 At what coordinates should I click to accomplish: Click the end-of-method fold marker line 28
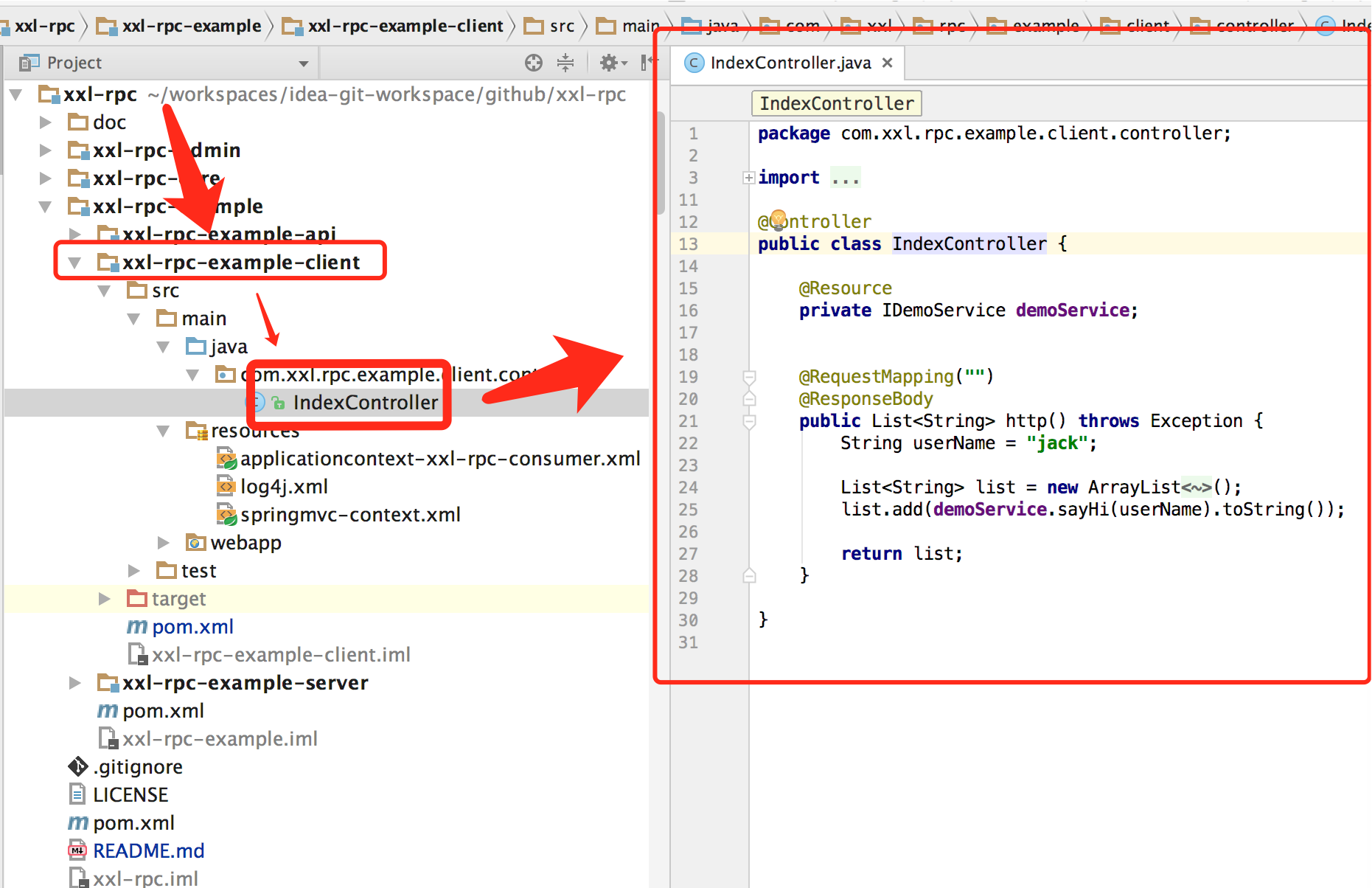(749, 575)
